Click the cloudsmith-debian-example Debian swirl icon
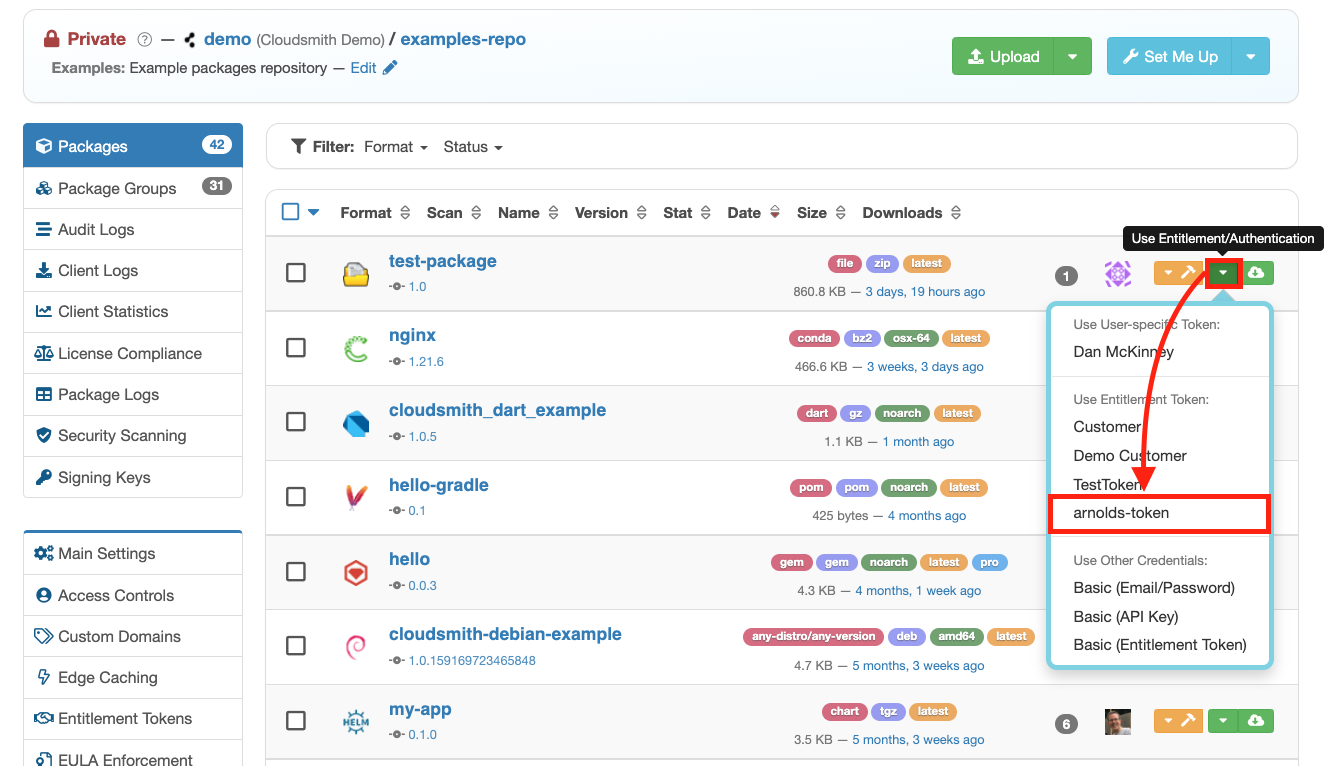1344x766 pixels. coord(356,647)
